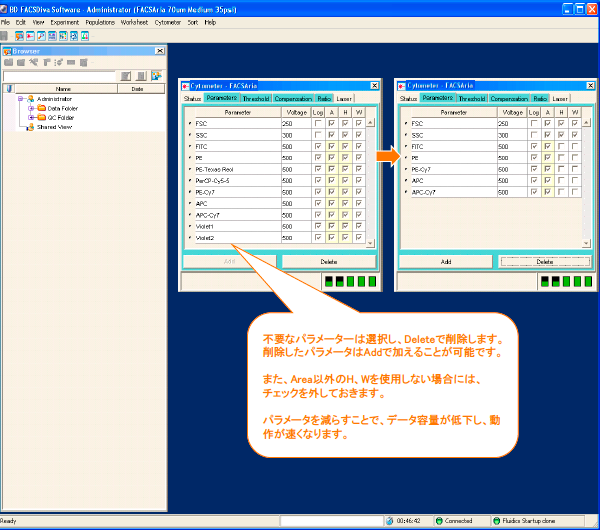The width and height of the screenshot is (600, 530).
Task: Switch to Compensation tab in right Cytometer window
Action: (509, 98)
